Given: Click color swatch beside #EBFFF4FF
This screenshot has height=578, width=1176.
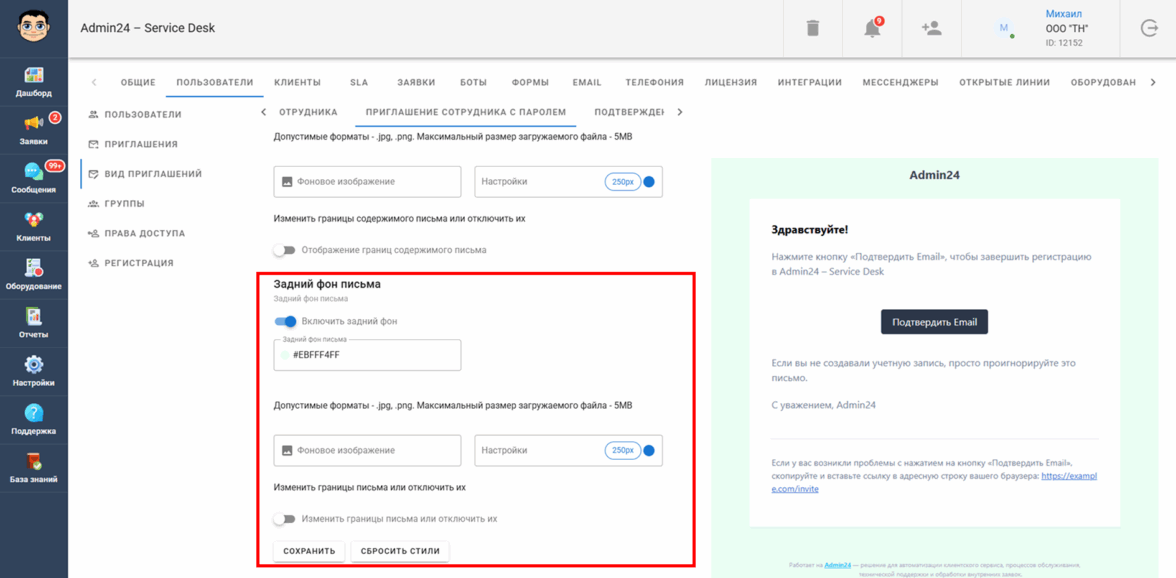Looking at the screenshot, I should pos(284,355).
